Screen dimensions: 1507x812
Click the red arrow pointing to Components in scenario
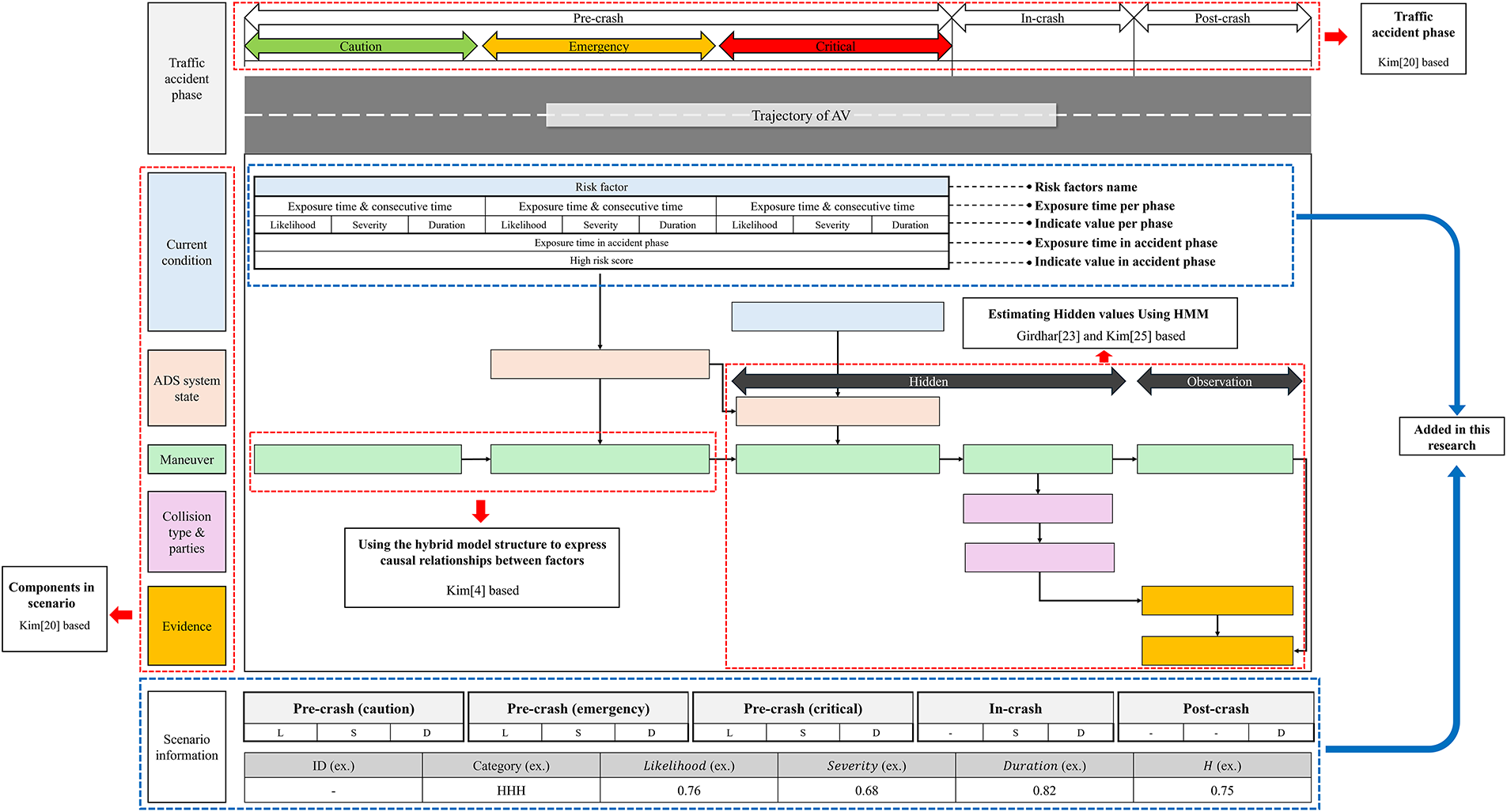[122, 615]
